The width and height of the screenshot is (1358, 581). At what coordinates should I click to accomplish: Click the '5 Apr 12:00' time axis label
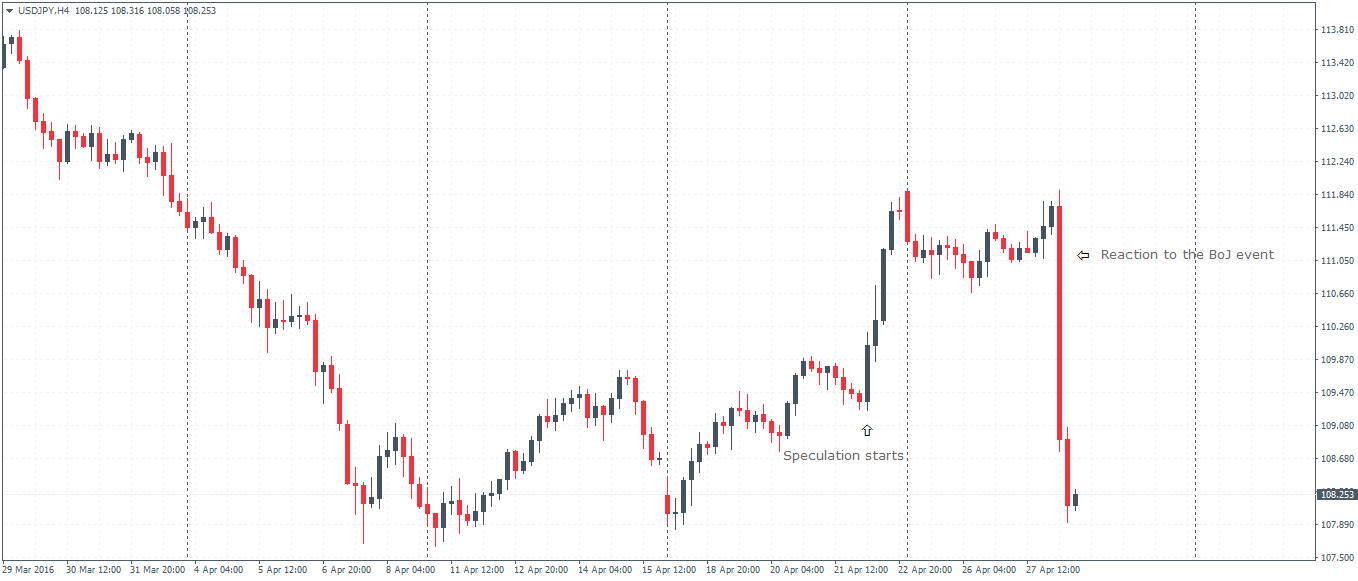tap(283, 570)
